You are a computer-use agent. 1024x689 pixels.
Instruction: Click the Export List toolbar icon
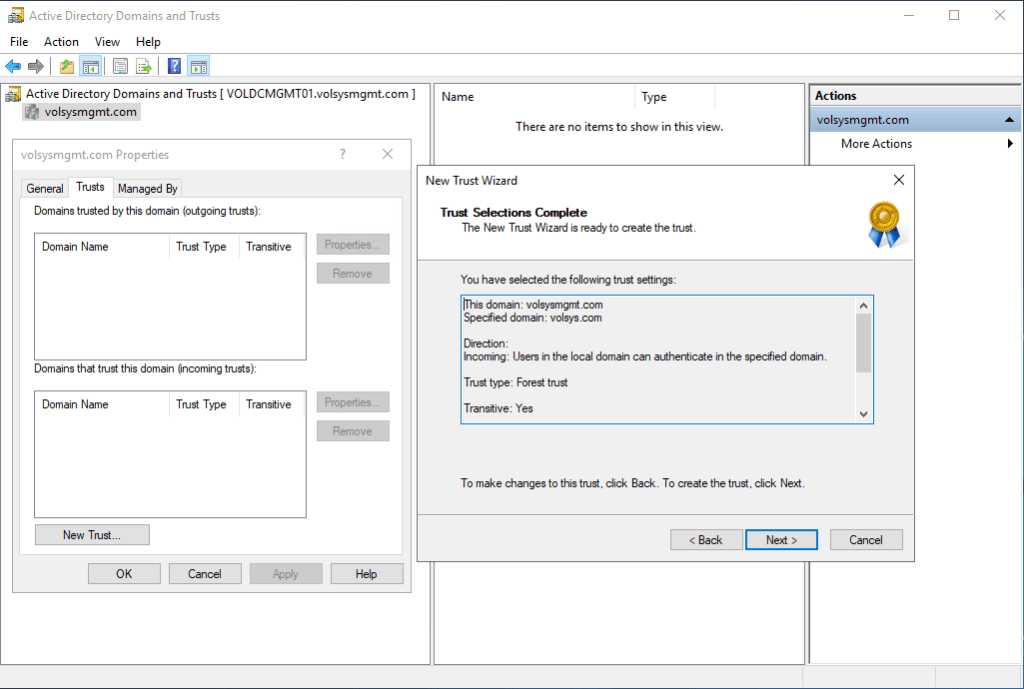[144, 67]
